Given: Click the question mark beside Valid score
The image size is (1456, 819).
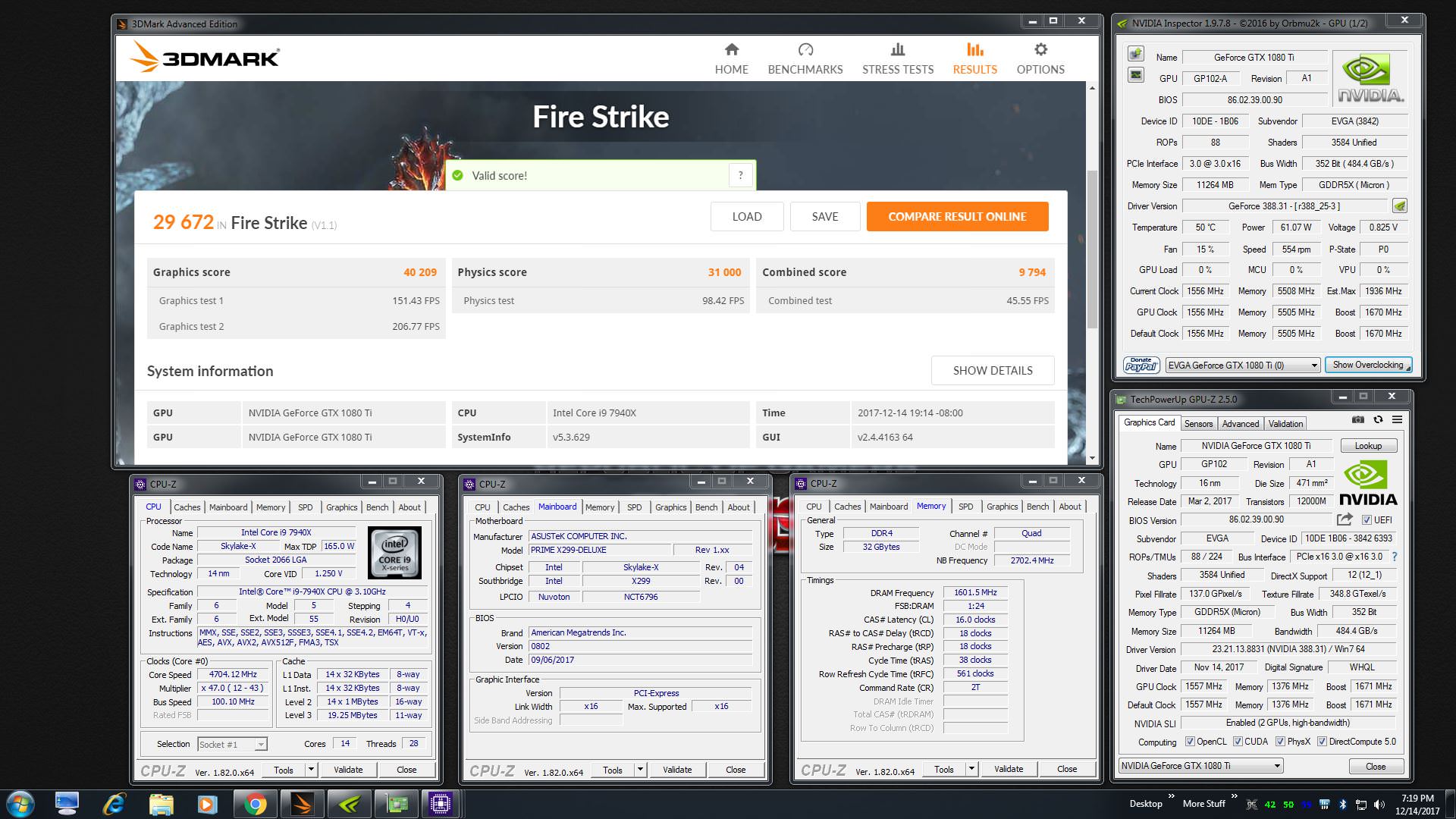Looking at the screenshot, I should (x=741, y=175).
